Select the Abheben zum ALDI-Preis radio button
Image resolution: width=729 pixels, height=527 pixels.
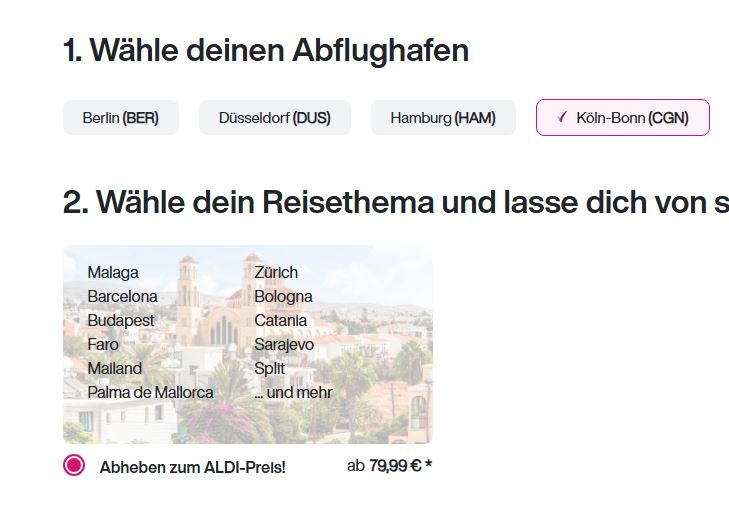(x=74, y=465)
